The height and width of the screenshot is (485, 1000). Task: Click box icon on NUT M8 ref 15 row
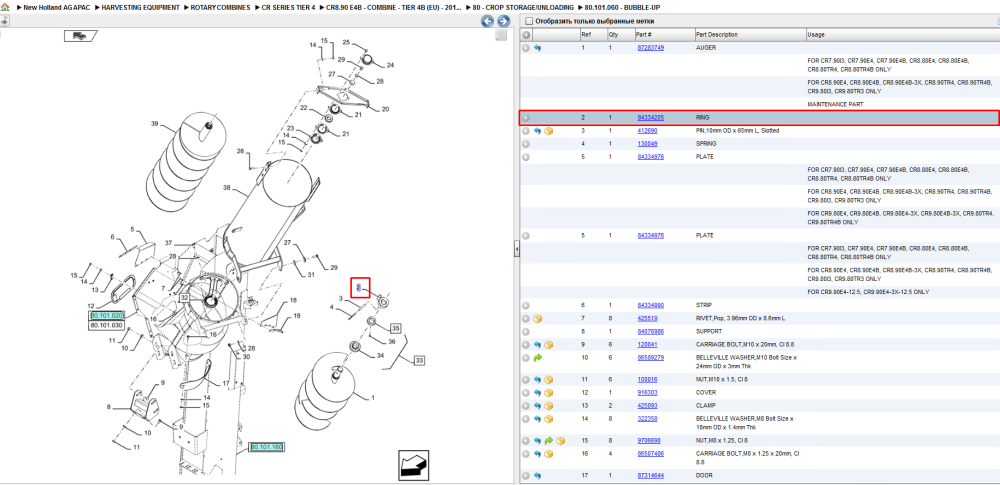point(560,440)
